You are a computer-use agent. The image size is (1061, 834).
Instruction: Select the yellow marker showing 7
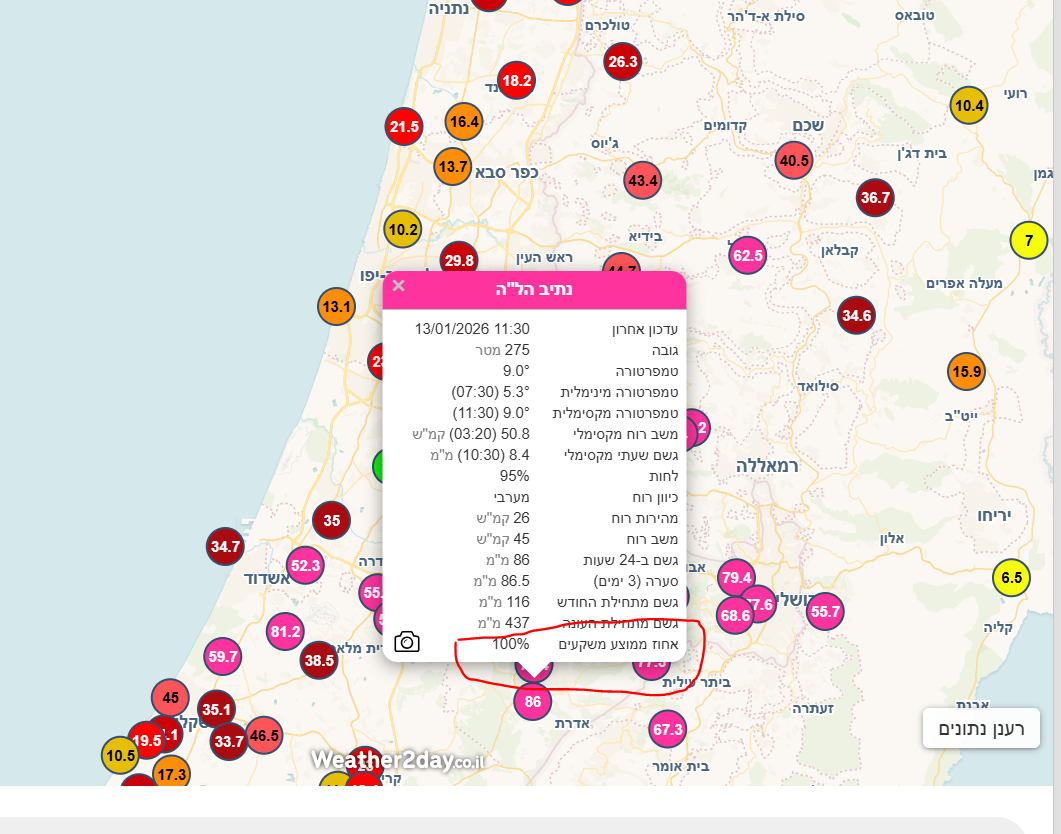(x=1028, y=240)
